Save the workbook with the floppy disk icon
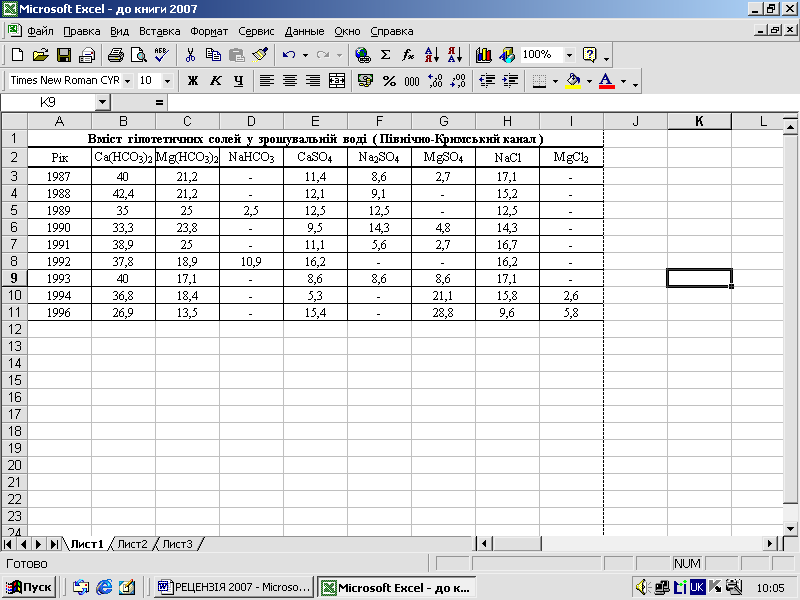The height and width of the screenshot is (600, 800). point(64,55)
